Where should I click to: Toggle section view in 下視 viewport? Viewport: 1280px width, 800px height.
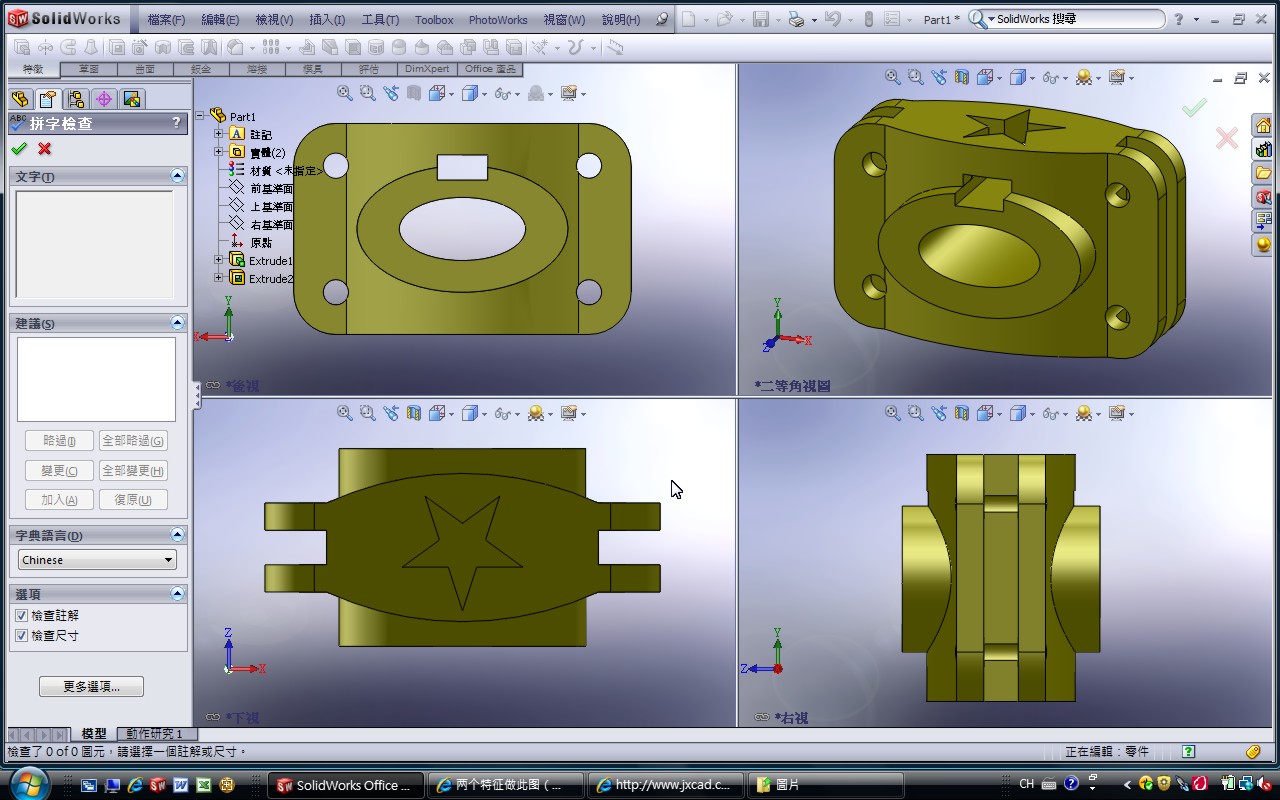tap(413, 413)
